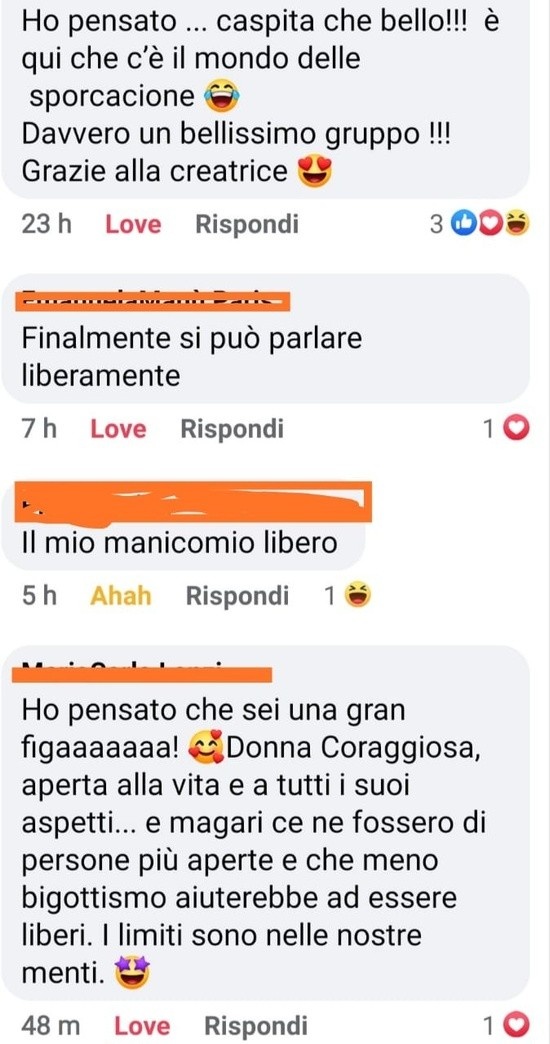Click Rispondi under the 48 m comment
The image size is (550, 1044).
pyautogui.click(x=256, y=1027)
